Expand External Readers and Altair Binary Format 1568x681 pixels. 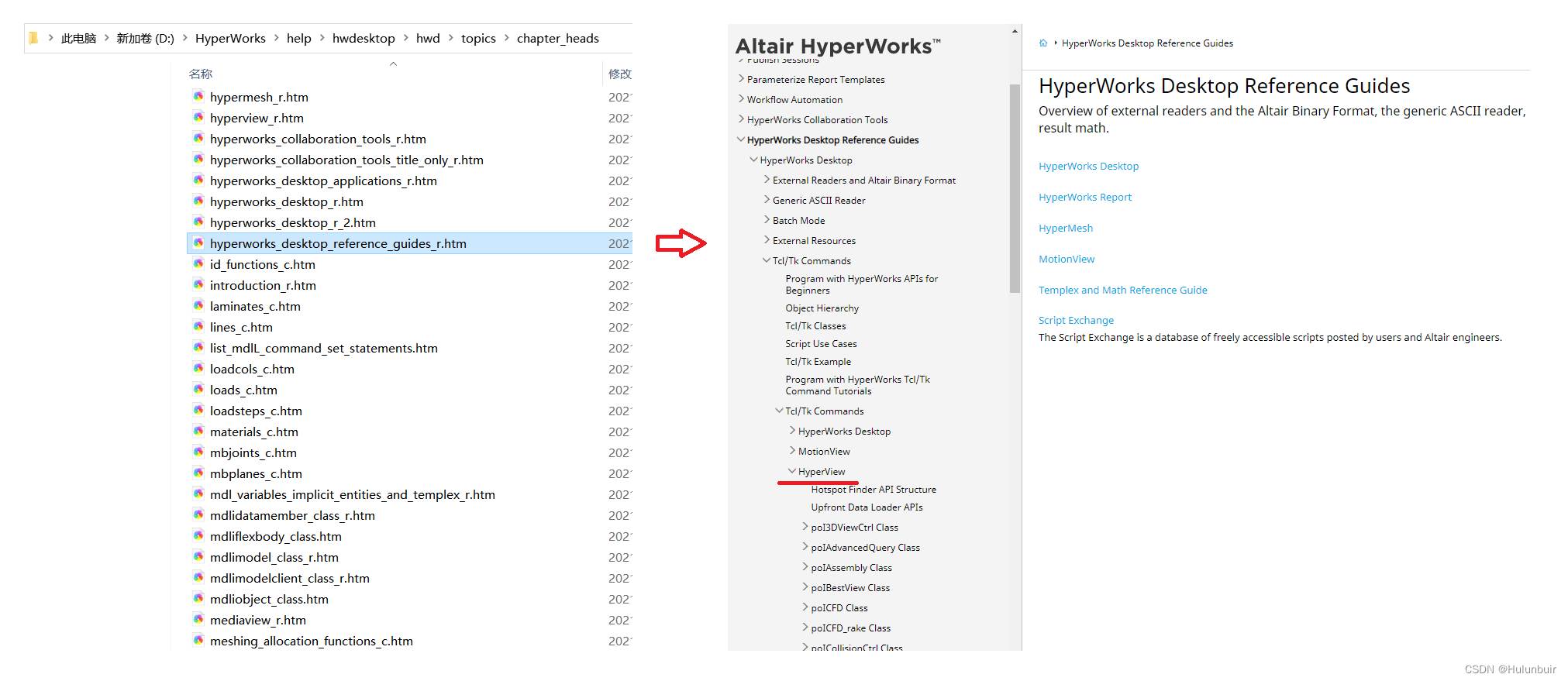tap(767, 180)
